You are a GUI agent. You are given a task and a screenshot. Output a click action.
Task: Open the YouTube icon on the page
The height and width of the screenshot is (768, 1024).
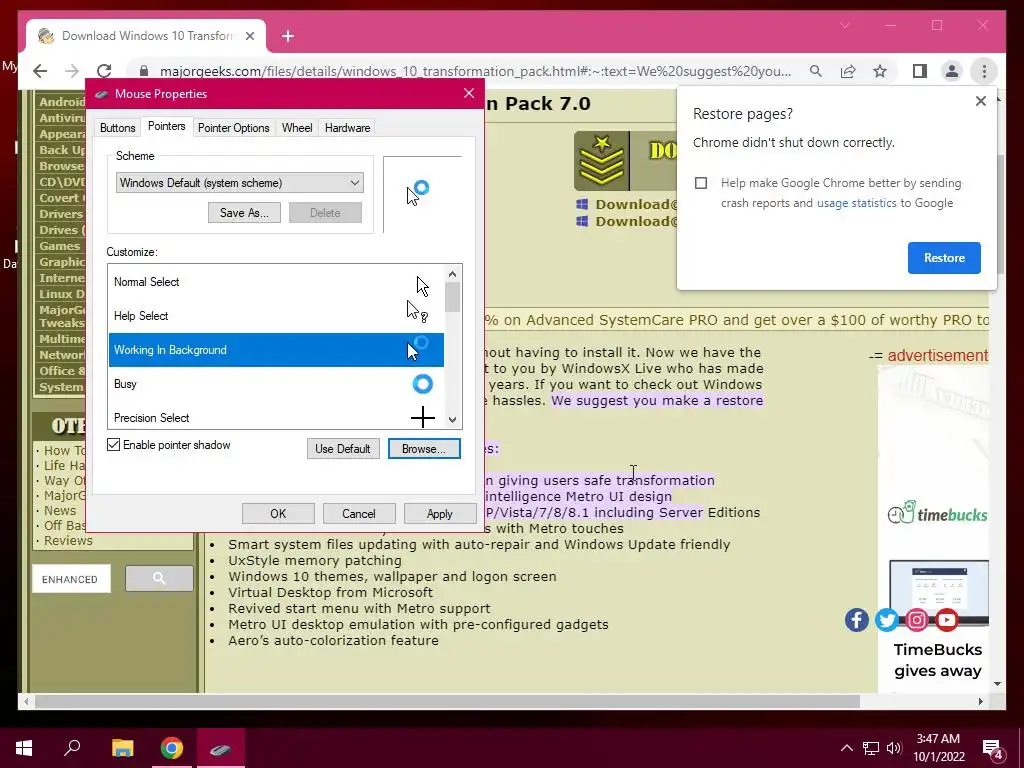[946, 620]
